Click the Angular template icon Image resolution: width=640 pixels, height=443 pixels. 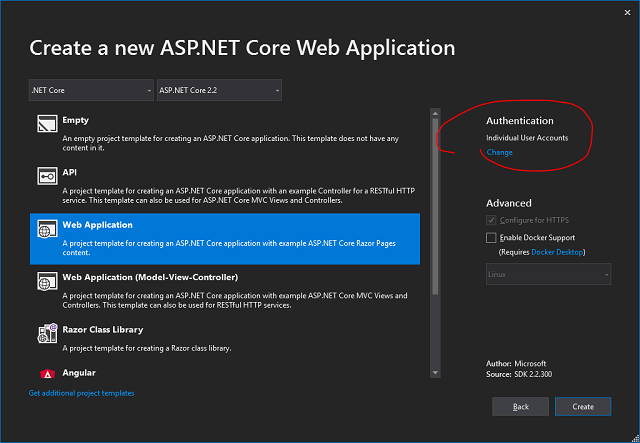pyautogui.click(x=46, y=373)
